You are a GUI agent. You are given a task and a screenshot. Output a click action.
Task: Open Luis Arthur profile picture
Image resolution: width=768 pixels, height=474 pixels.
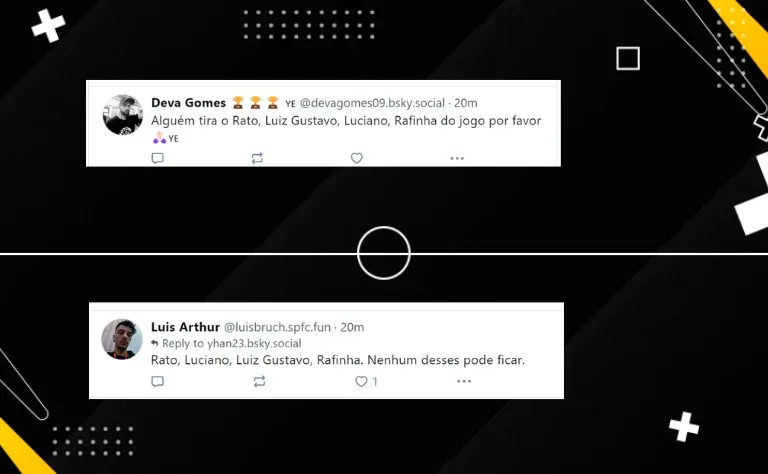click(x=122, y=339)
